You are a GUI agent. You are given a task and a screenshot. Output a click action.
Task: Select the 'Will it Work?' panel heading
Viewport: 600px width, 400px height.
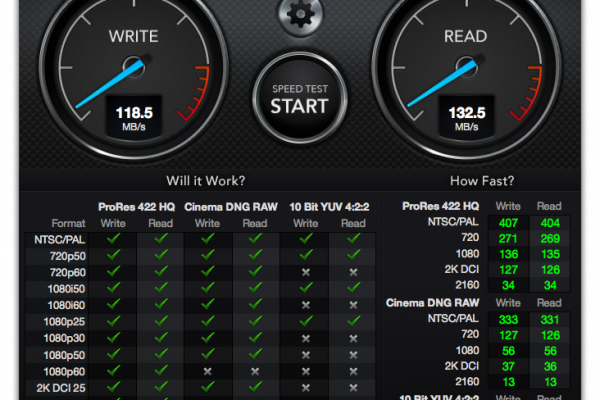(x=205, y=181)
